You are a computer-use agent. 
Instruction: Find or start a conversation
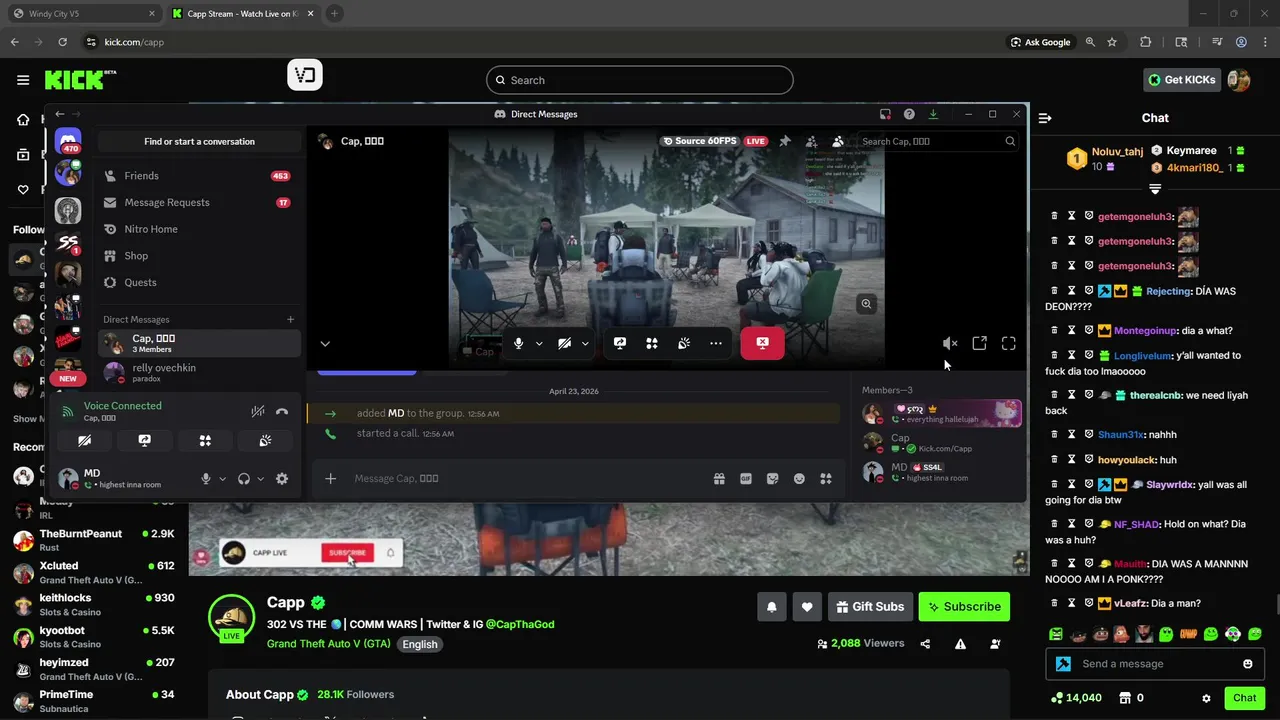[x=199, y=141]
